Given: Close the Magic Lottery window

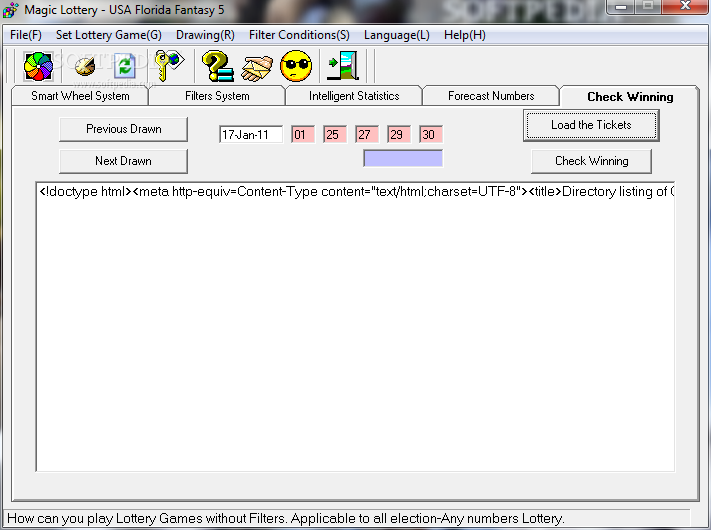Looking at the screenshot, I should click(685, 6).
